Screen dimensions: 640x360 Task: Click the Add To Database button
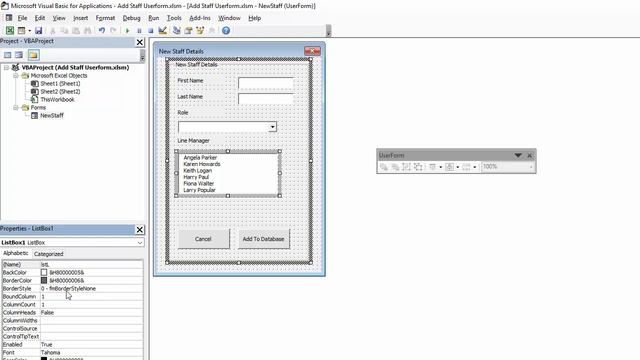pos(263,239)
